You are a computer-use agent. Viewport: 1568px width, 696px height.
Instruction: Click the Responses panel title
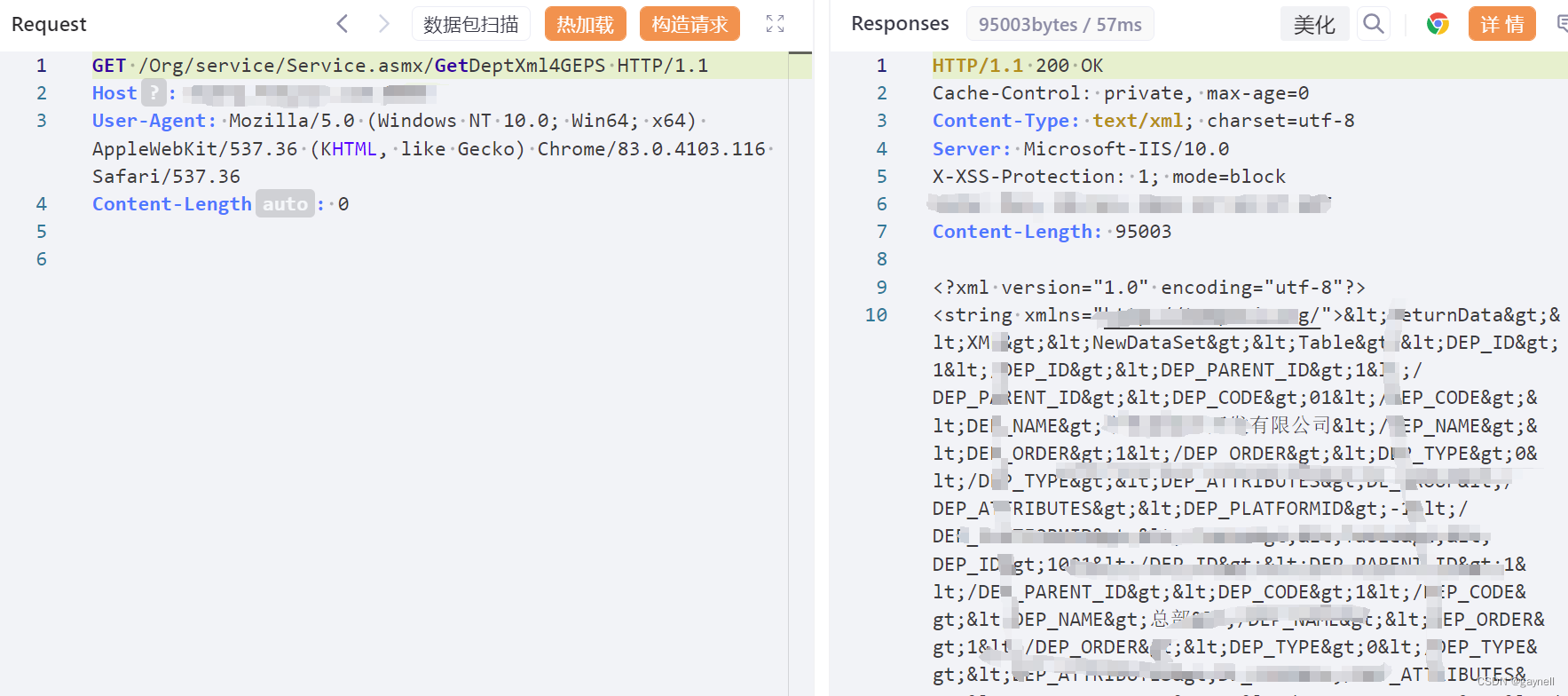click(x=900, y=24)
